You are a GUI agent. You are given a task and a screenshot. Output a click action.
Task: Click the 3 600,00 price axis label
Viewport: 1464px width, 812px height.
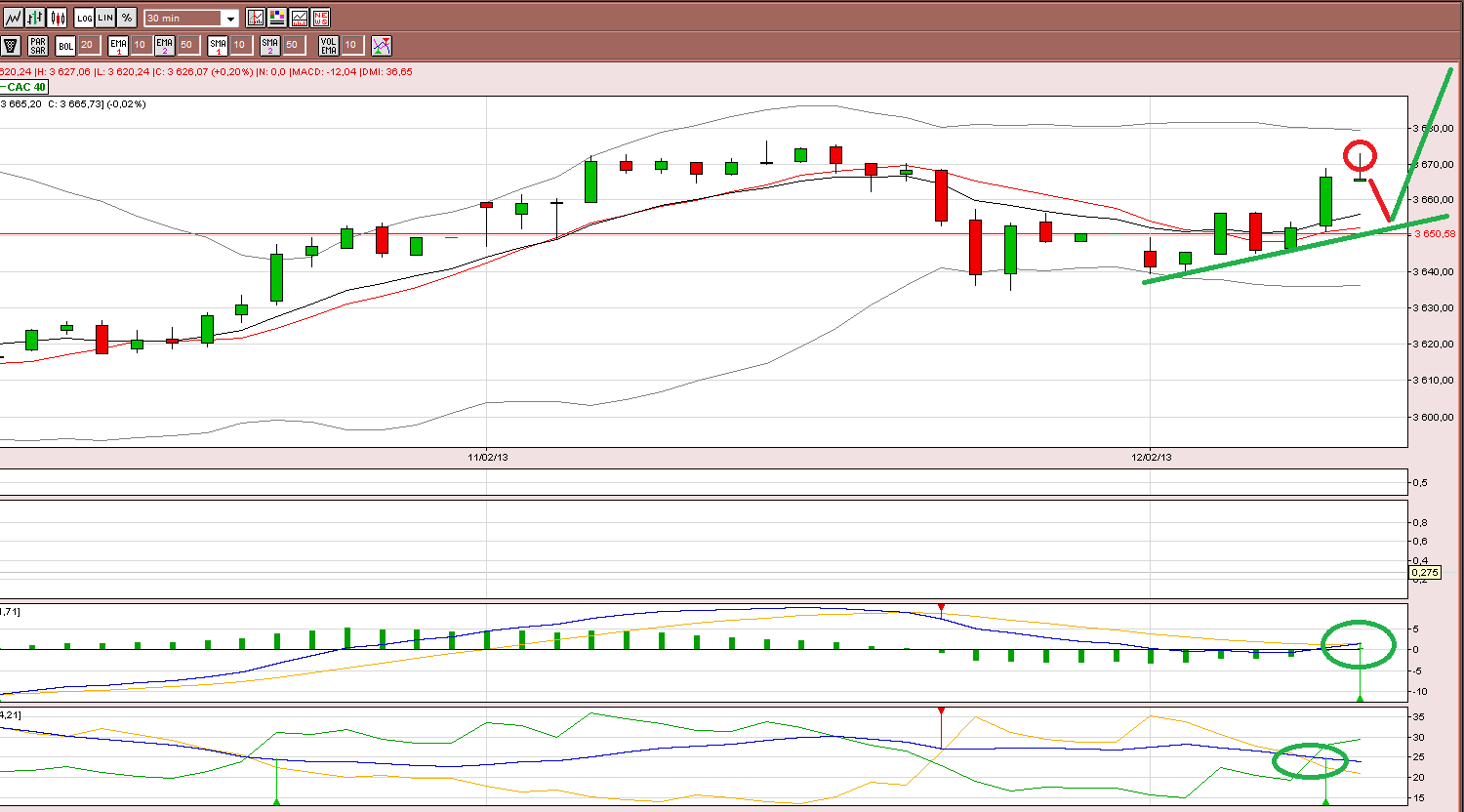pyautogui.click(x=1435, y=417)
